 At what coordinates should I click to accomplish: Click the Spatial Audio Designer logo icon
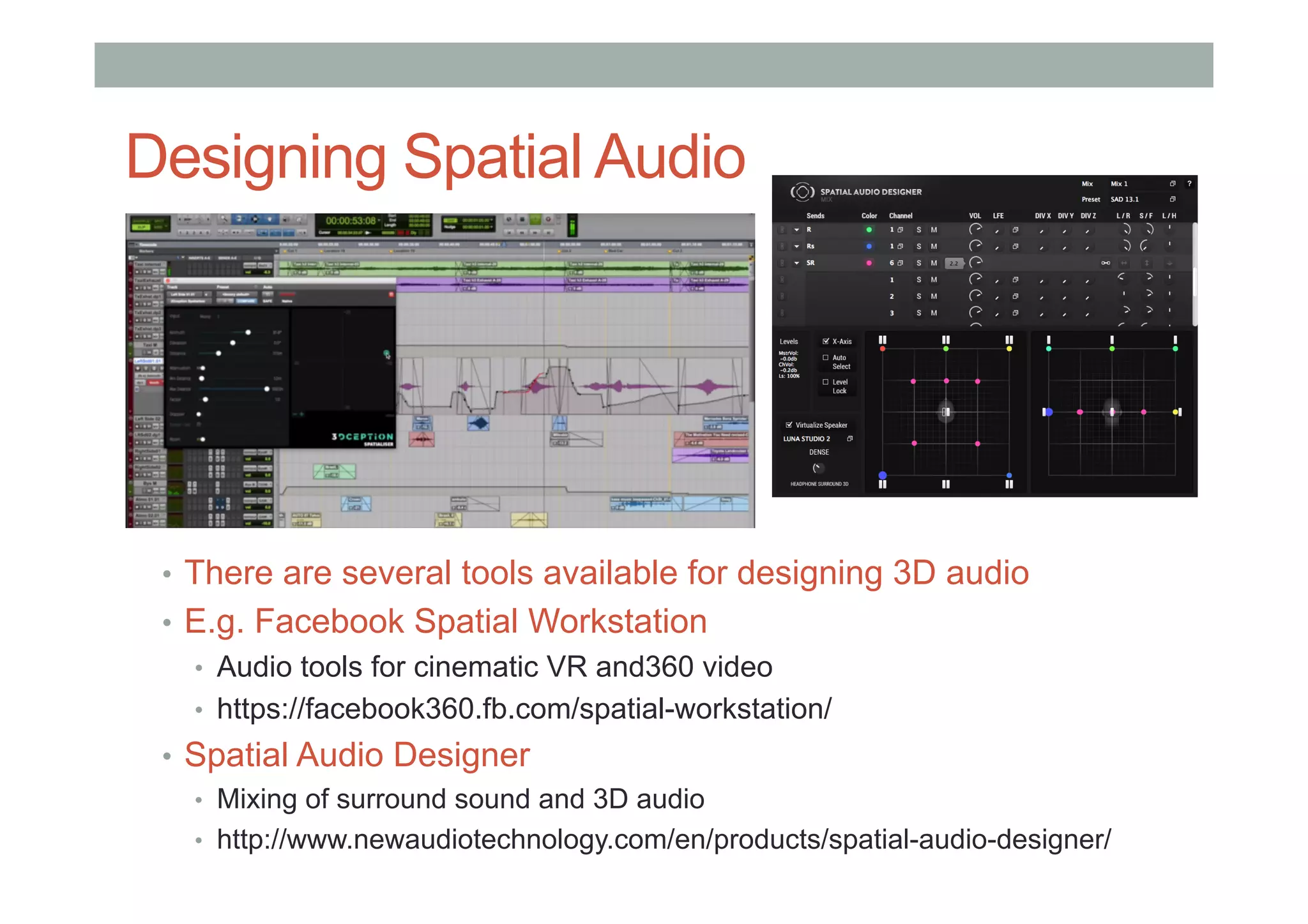[802, 192]
